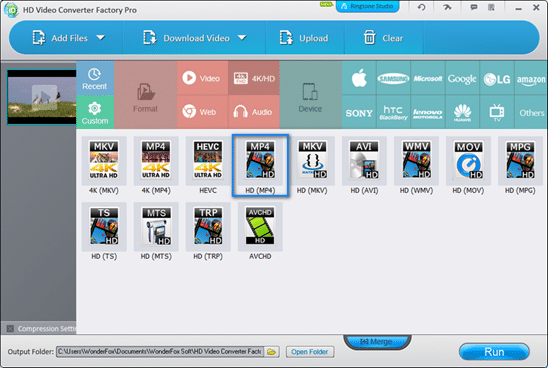548x368 pixels.
Task: Select the HD (MTS) camcorder icon
Action: (x=156, y=227)
